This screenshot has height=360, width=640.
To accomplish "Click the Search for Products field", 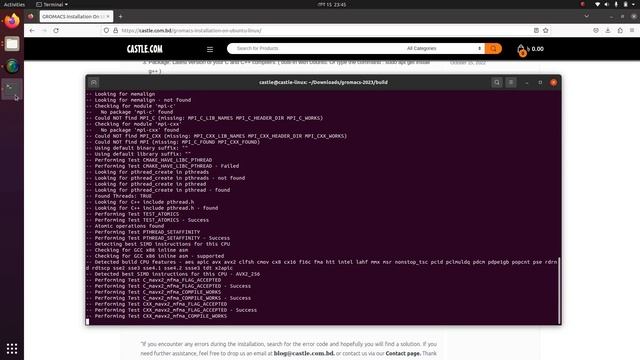I will pos(314,49).
